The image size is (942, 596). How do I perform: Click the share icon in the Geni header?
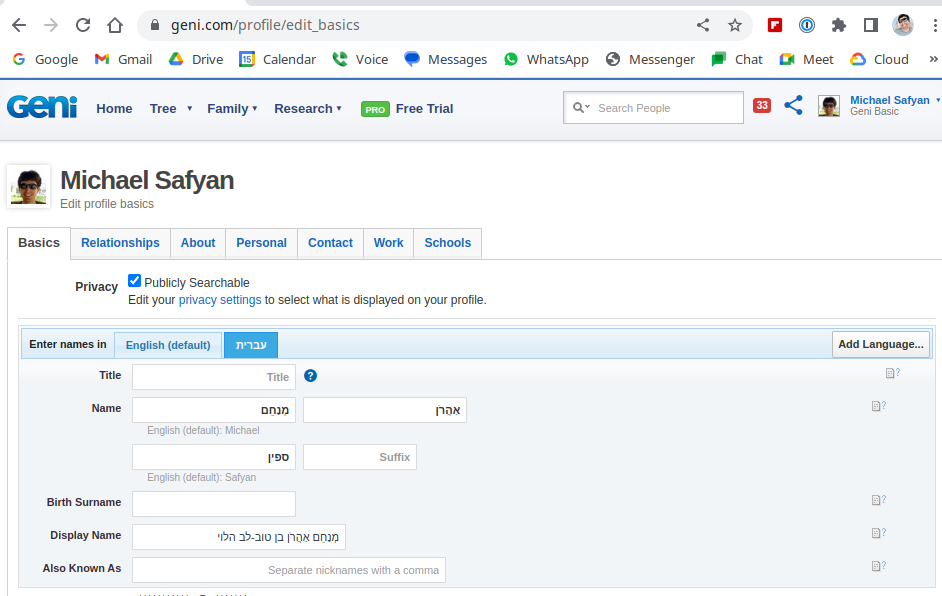click(x=793, y=105)
